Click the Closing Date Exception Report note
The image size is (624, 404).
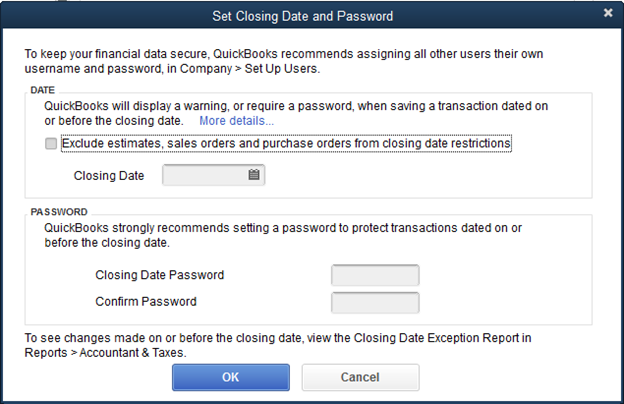(290, 345)
